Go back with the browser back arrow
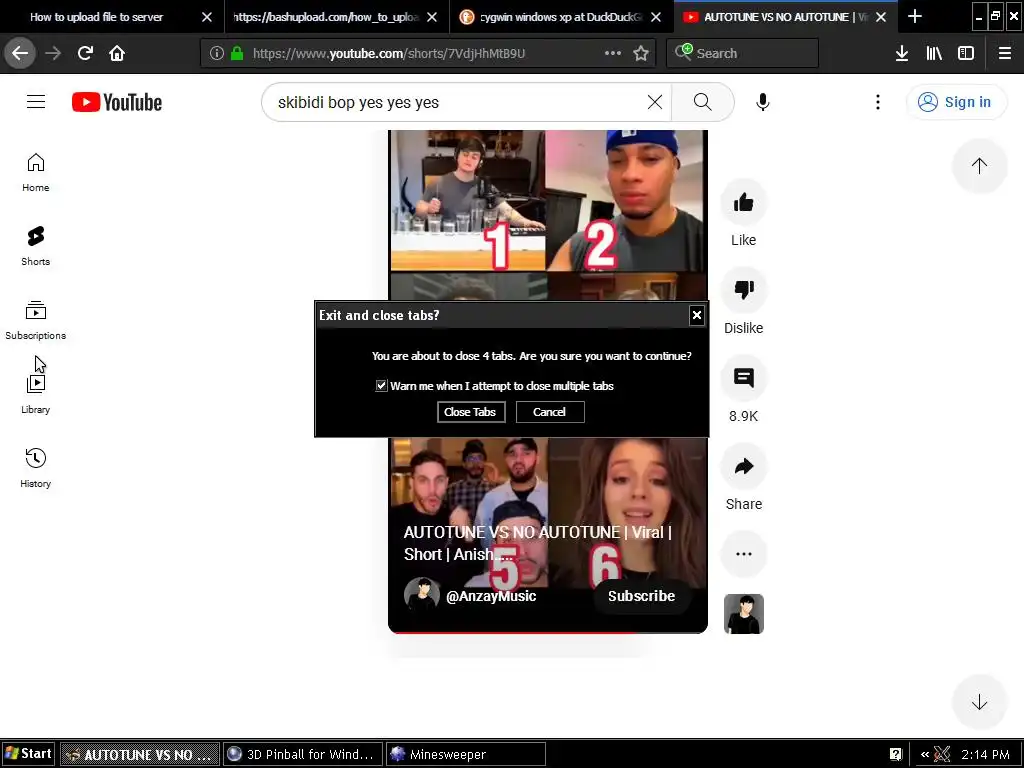Screen dimensions: 1024x768 (x=20, y=54)
